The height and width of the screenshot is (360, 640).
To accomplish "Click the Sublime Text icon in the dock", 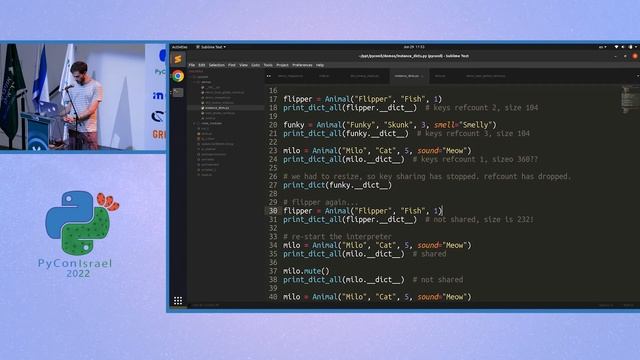I will point(178,59).
